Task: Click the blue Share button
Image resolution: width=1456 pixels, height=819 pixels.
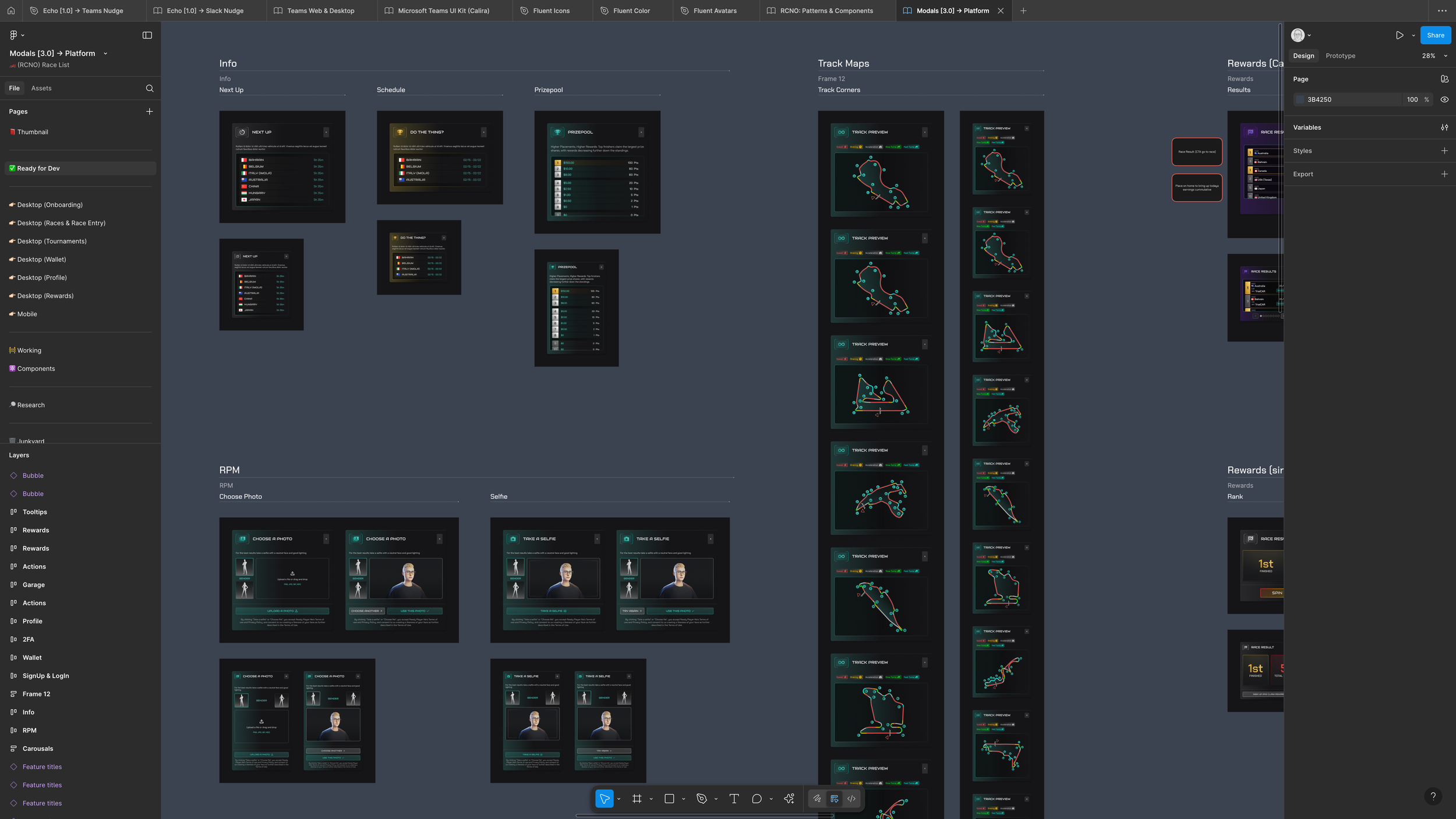Action: click(x=1435, y=36)
